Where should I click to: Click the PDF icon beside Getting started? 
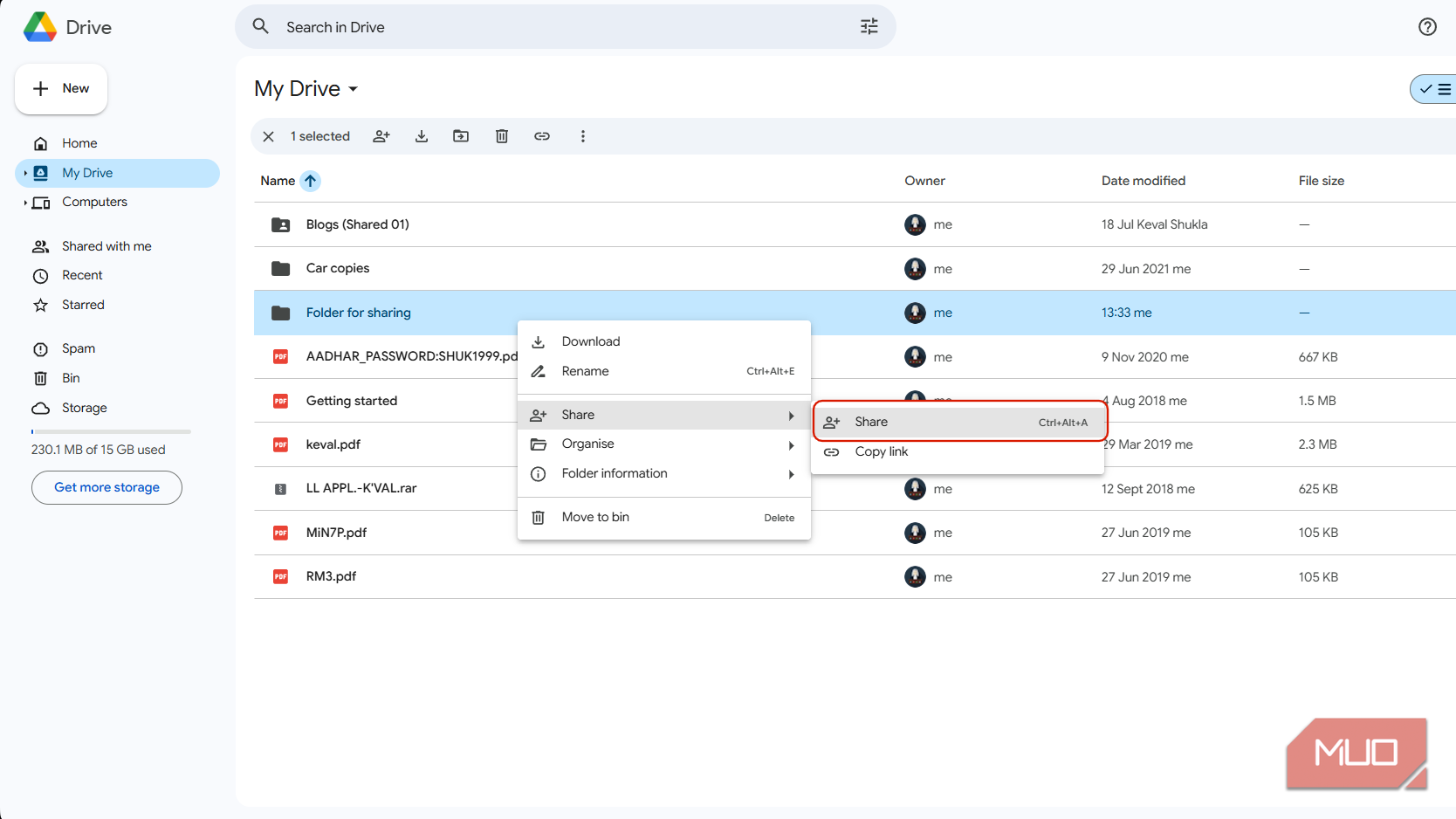280,401
